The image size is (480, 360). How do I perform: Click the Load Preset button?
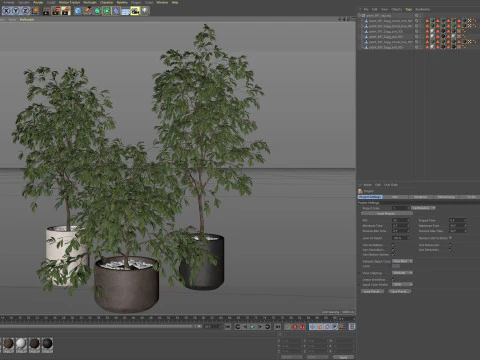pos(372,291)
